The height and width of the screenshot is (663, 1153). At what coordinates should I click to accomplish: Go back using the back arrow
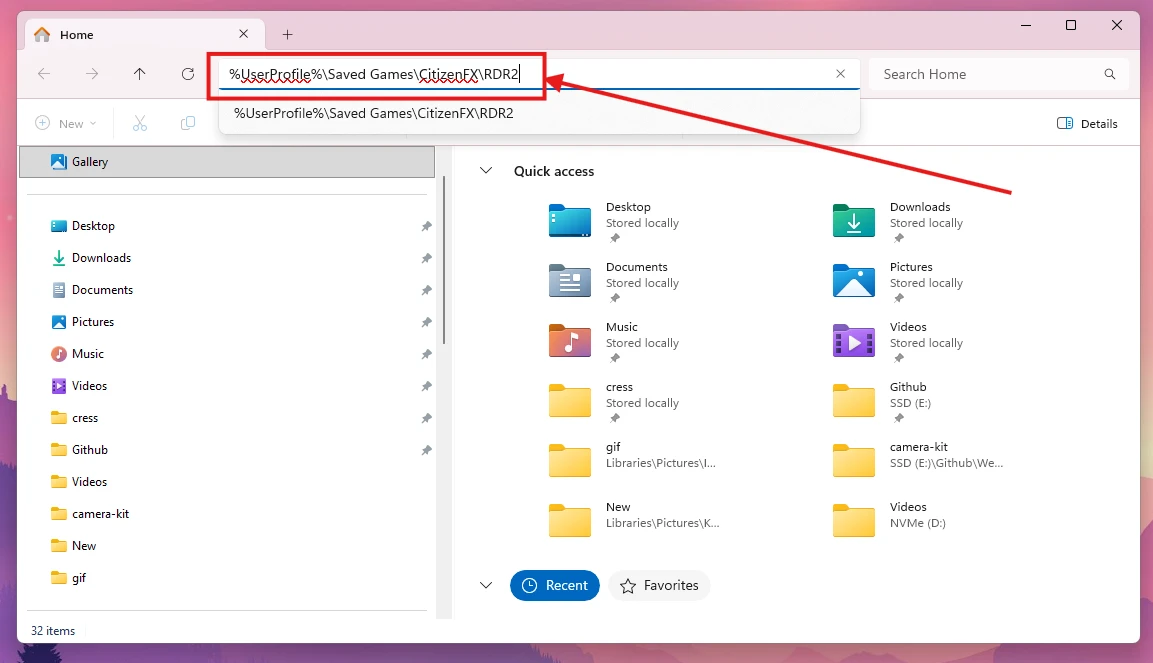click(43, 74)
